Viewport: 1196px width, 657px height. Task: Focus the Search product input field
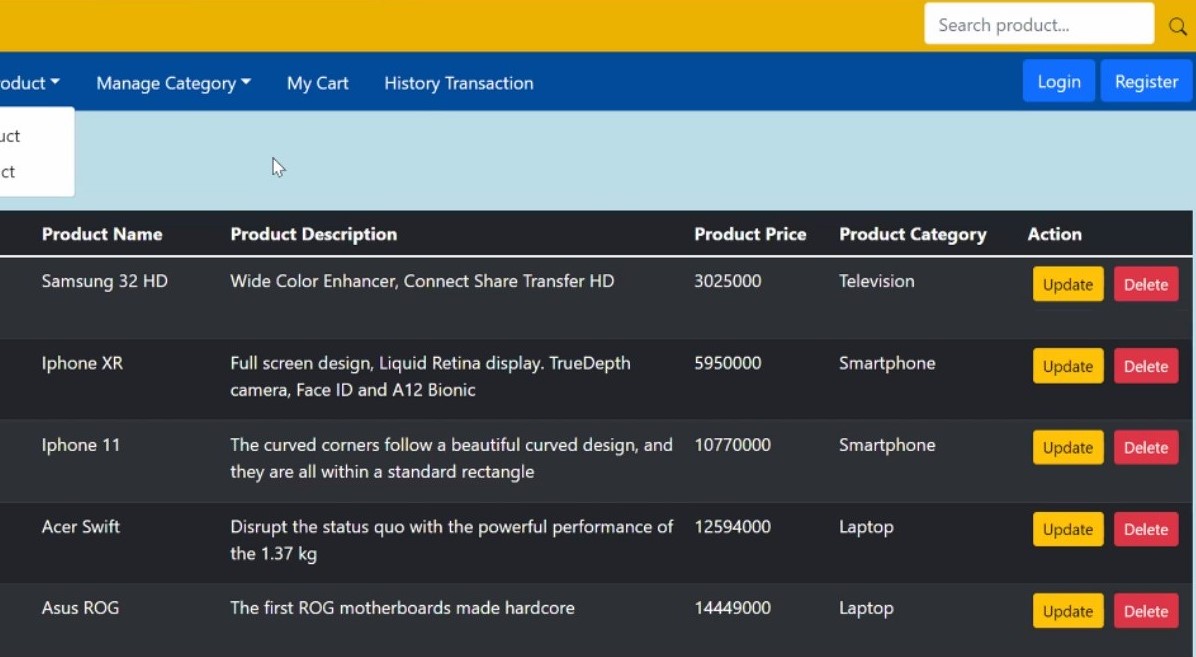(x=1039, y=24)
